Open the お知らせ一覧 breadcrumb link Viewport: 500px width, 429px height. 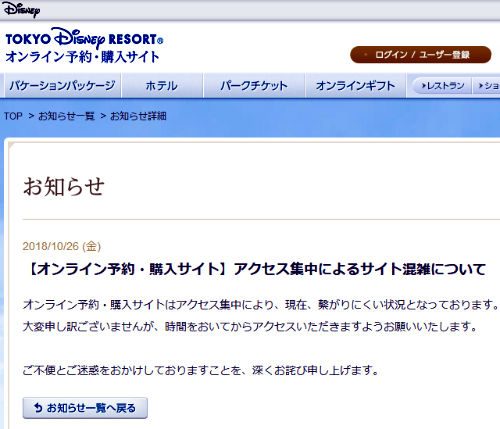pos(66,116)
